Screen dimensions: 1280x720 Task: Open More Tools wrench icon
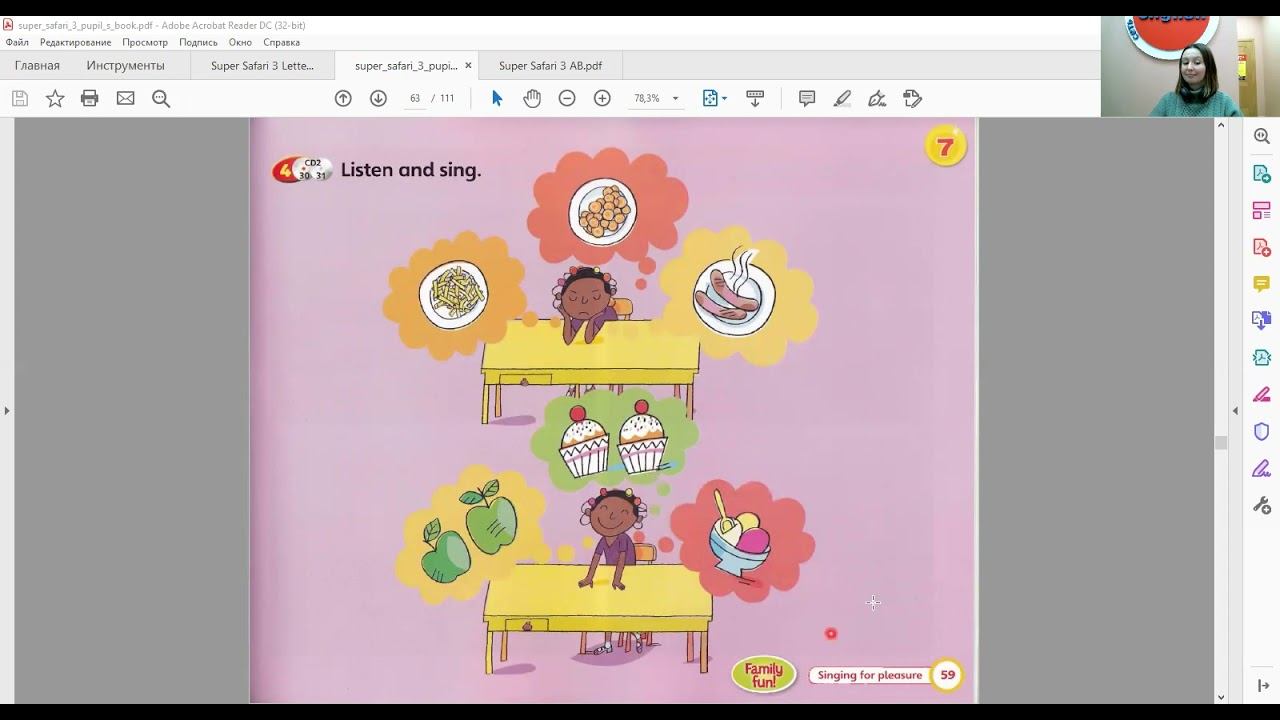(x=1262, y=505)
